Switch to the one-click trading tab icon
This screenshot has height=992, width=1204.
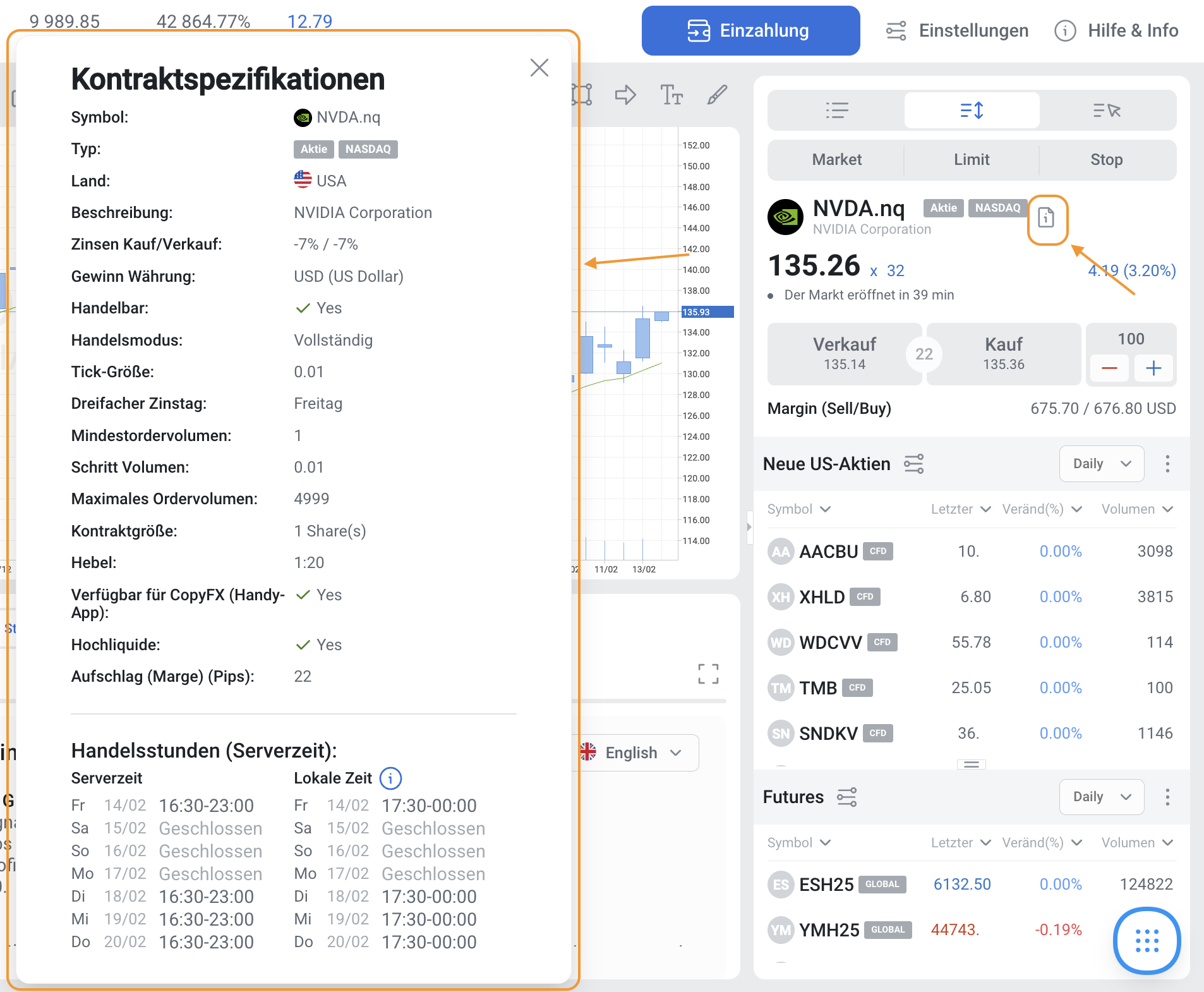click(x=1107, y=111)
